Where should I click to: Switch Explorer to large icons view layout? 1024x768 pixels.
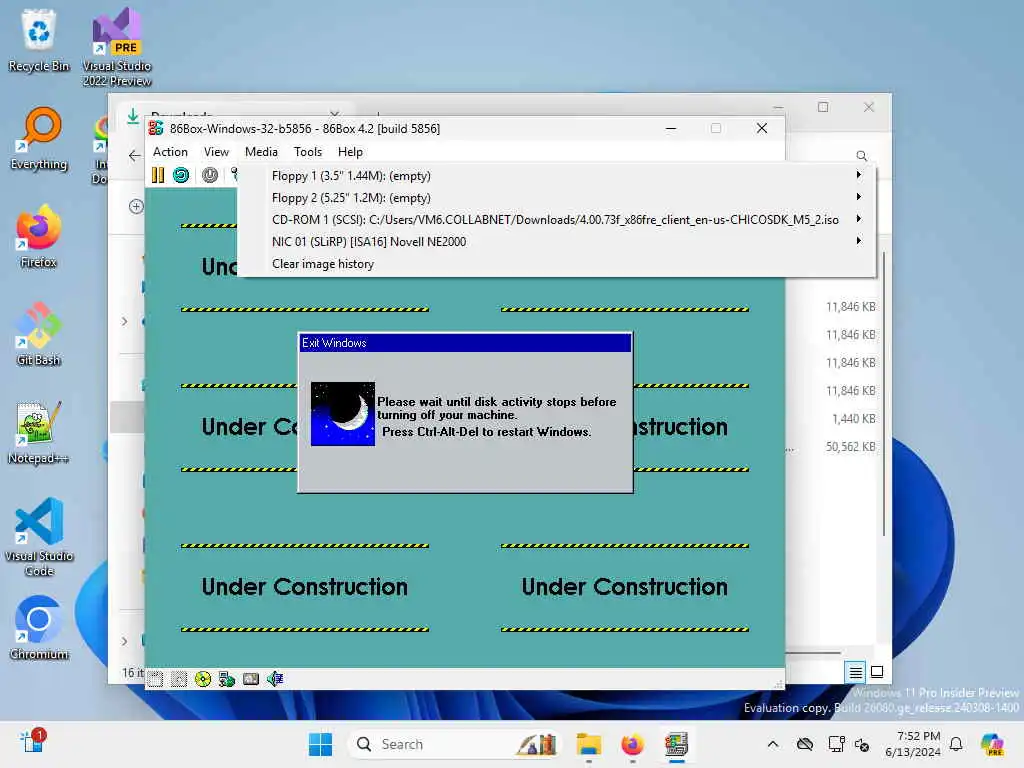[877, 672]
